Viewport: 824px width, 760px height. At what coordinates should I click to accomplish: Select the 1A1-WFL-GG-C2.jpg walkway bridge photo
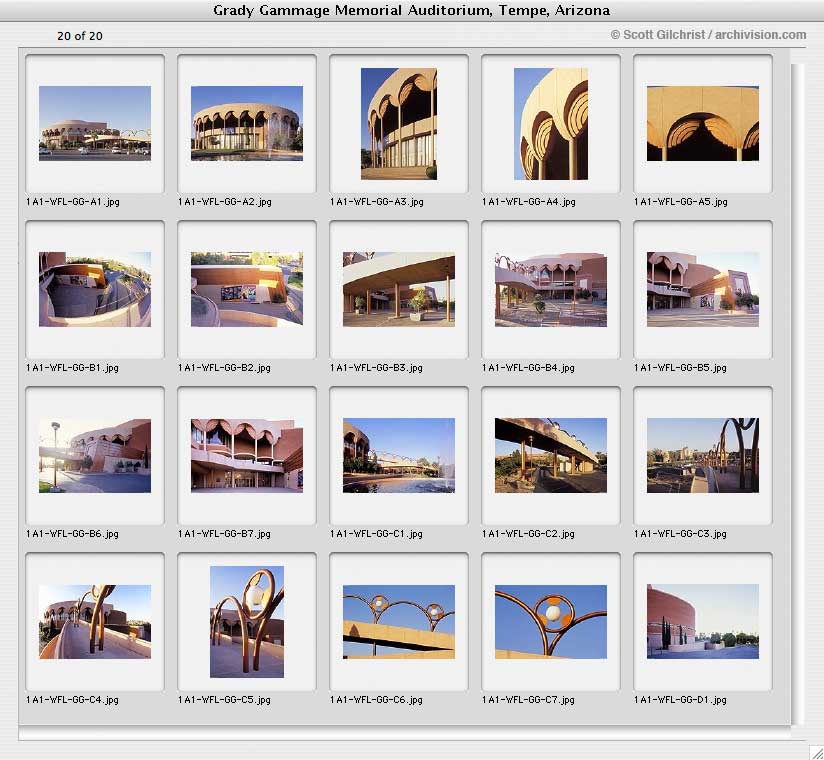pyautogui.click(x=551, y=456)
